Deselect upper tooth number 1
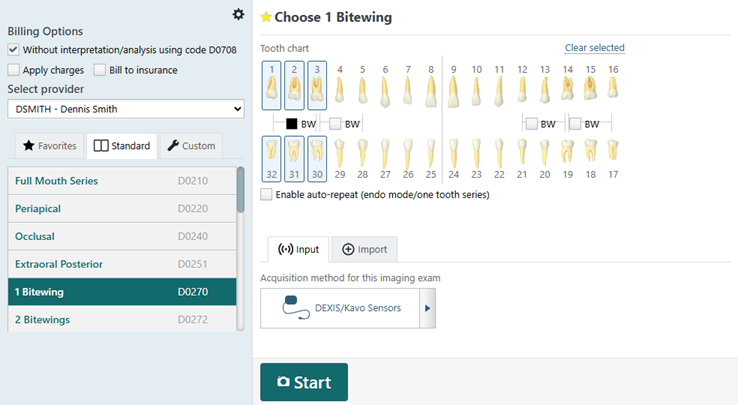This screenshot has width=738, height=405. [x=271, y=86]
